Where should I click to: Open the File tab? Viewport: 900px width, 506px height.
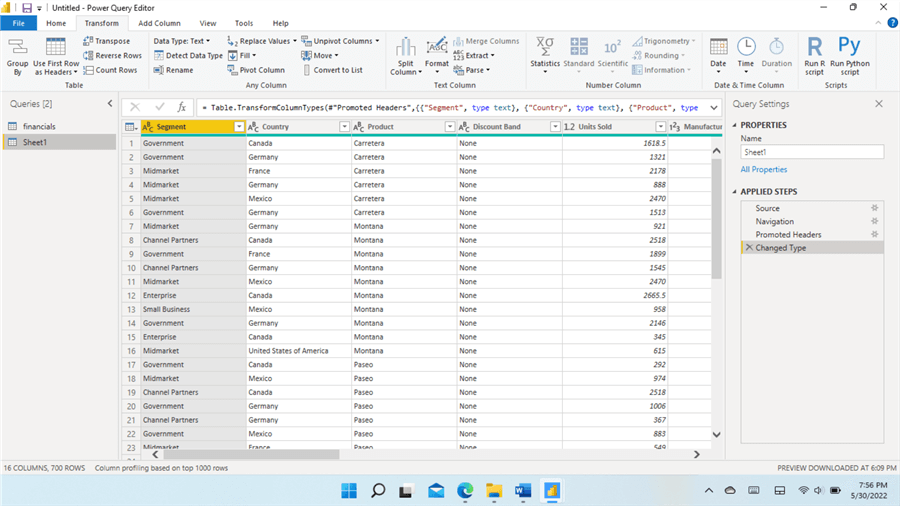click(19, 23)
